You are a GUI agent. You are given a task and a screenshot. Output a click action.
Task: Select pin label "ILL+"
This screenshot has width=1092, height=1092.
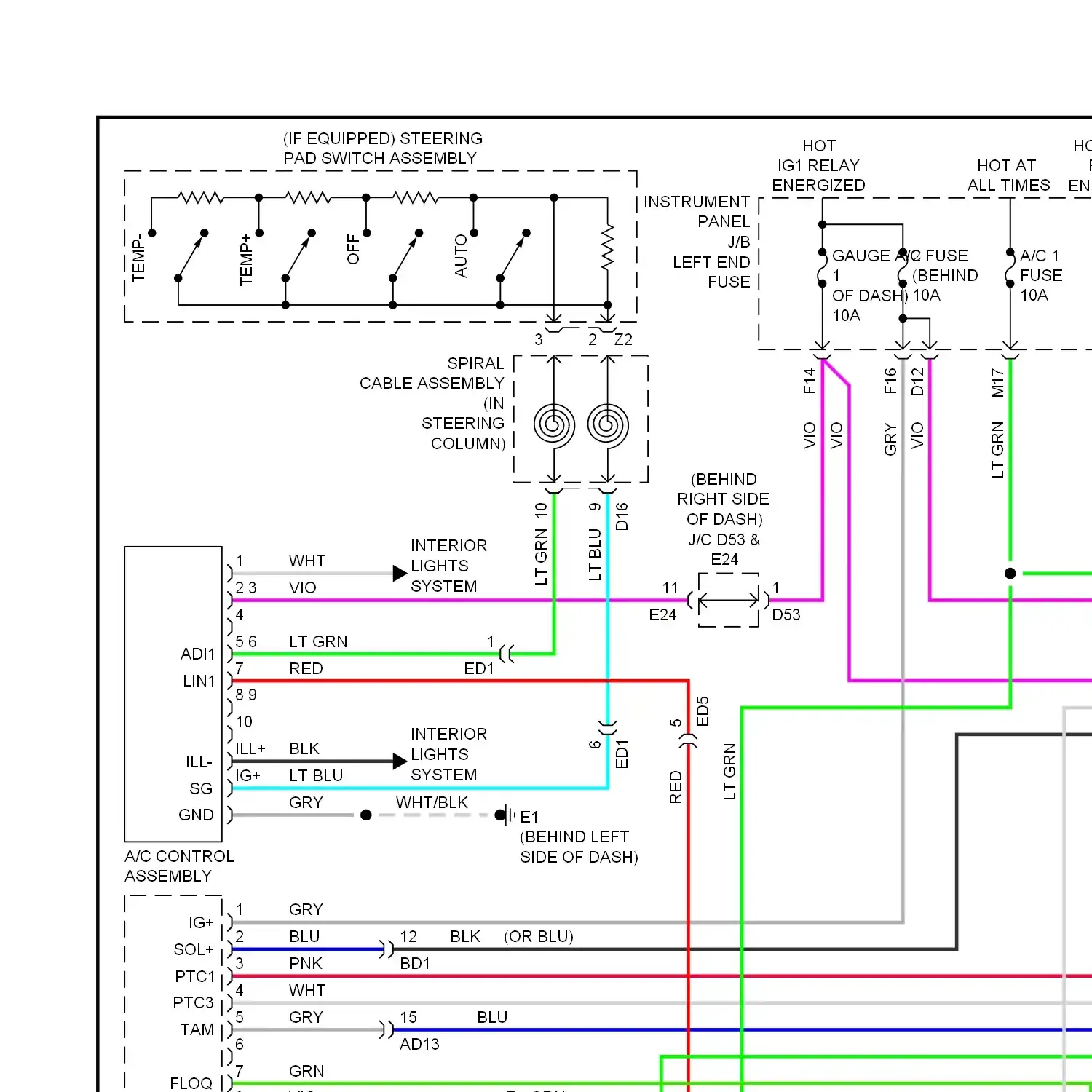250,748
